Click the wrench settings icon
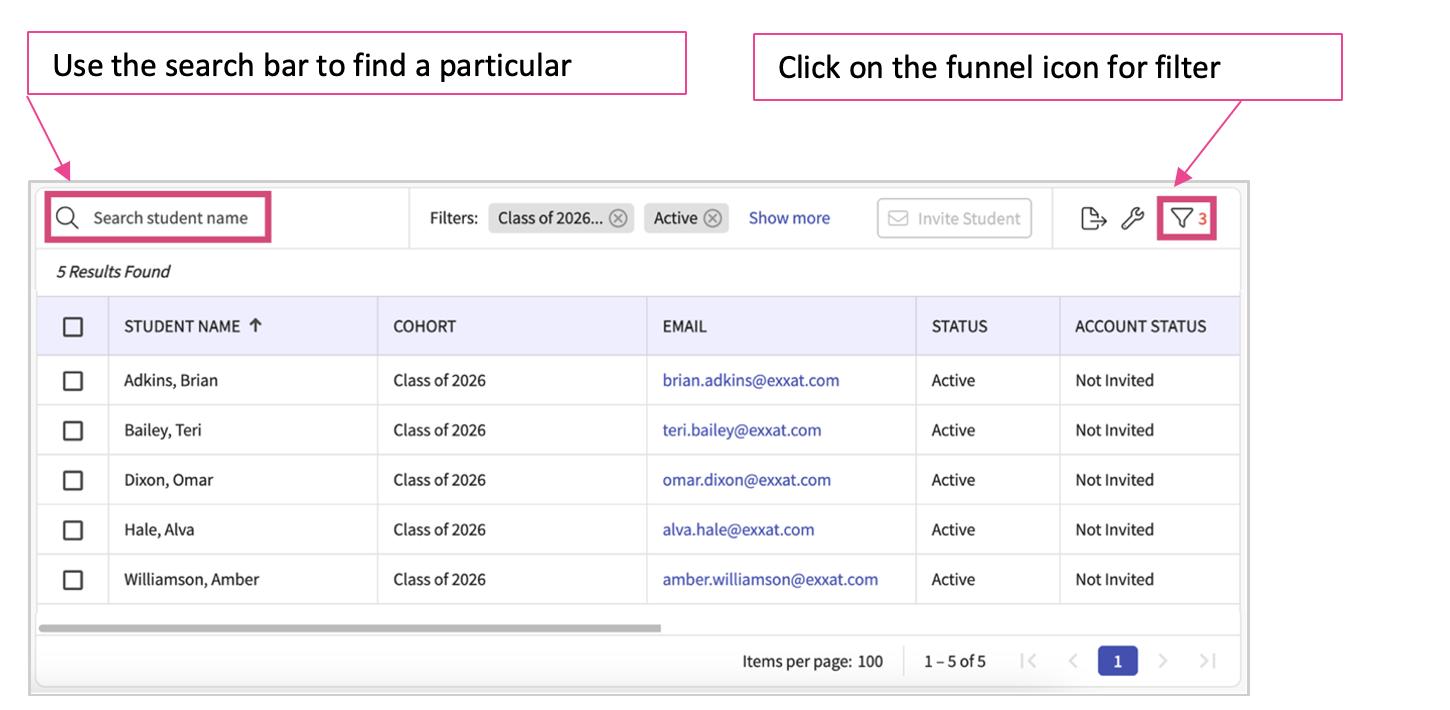Image resolution: width=1450 pixels, height=710 pixels. [1132, 218]
